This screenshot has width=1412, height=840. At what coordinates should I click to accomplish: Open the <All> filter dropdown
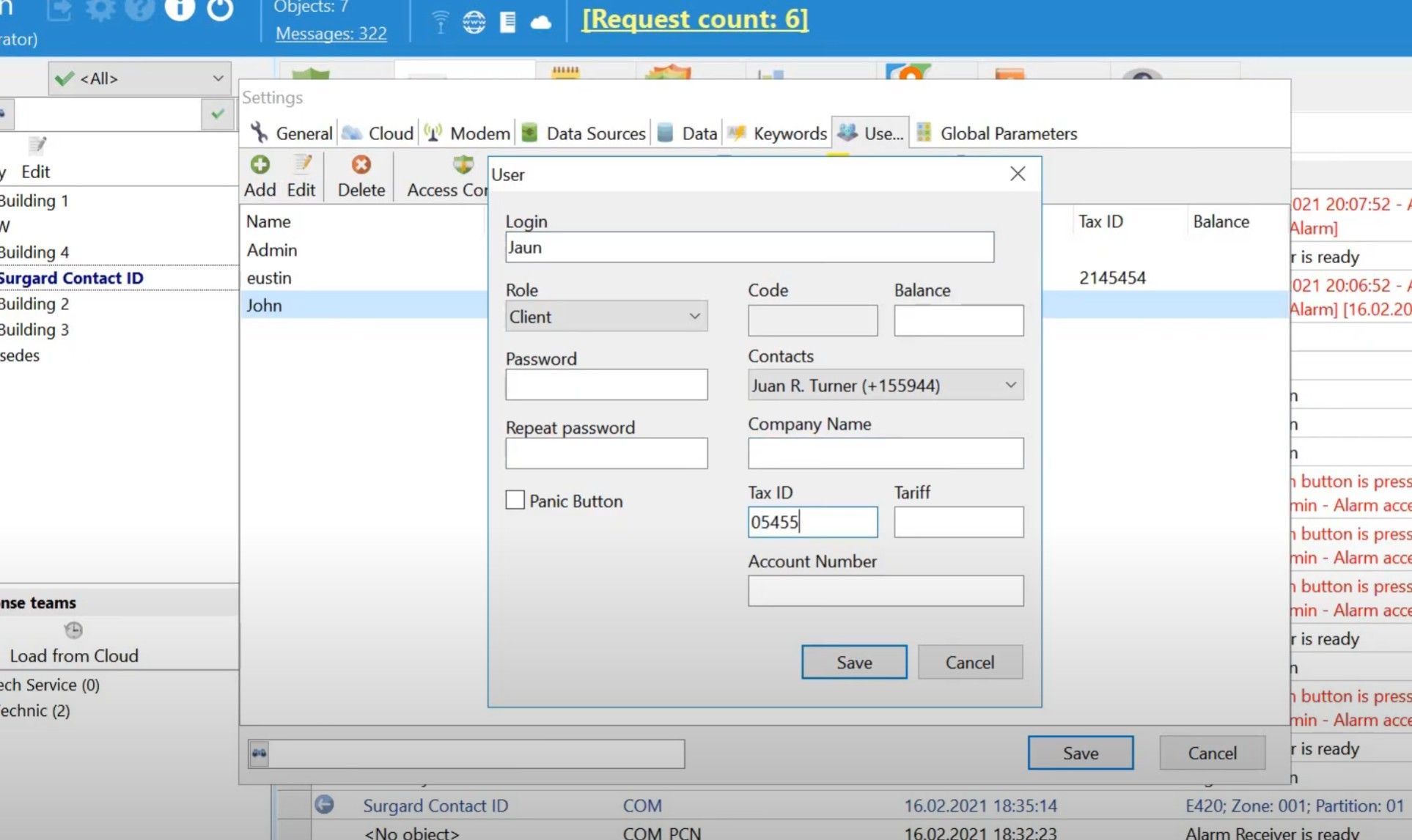point(139,78)
